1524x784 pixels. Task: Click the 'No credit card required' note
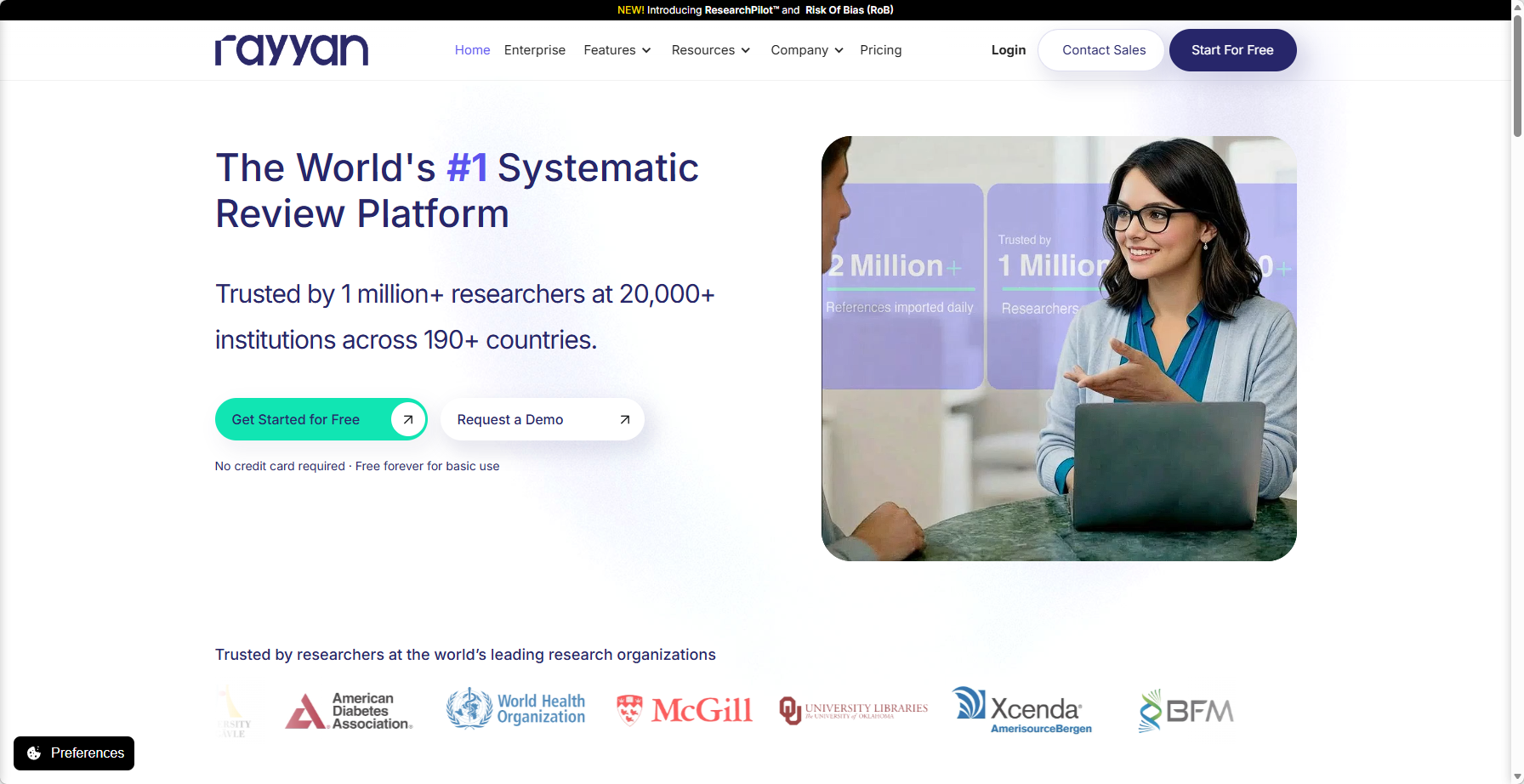click(x=357, y=466)
